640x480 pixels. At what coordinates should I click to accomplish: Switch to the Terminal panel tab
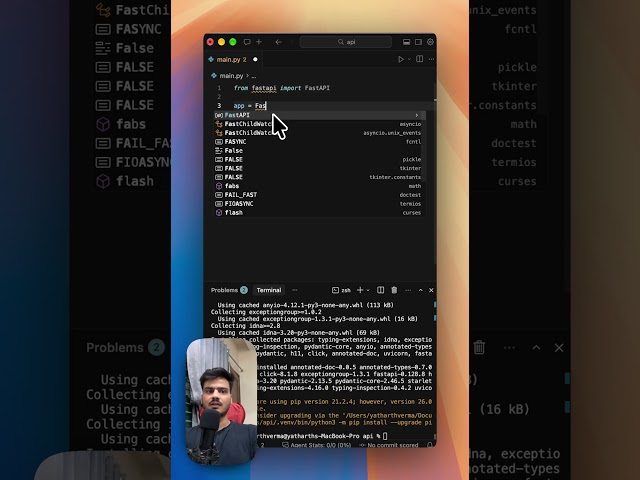pos(269,290)
